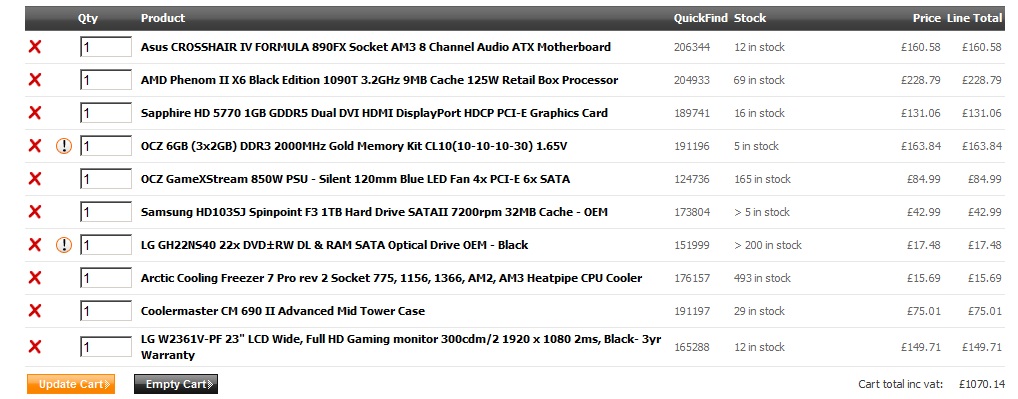This screenshot has width=1018, height=399.
Task: Remove the AMD Phenom II X6 processor
Action: tap(35, 80)
